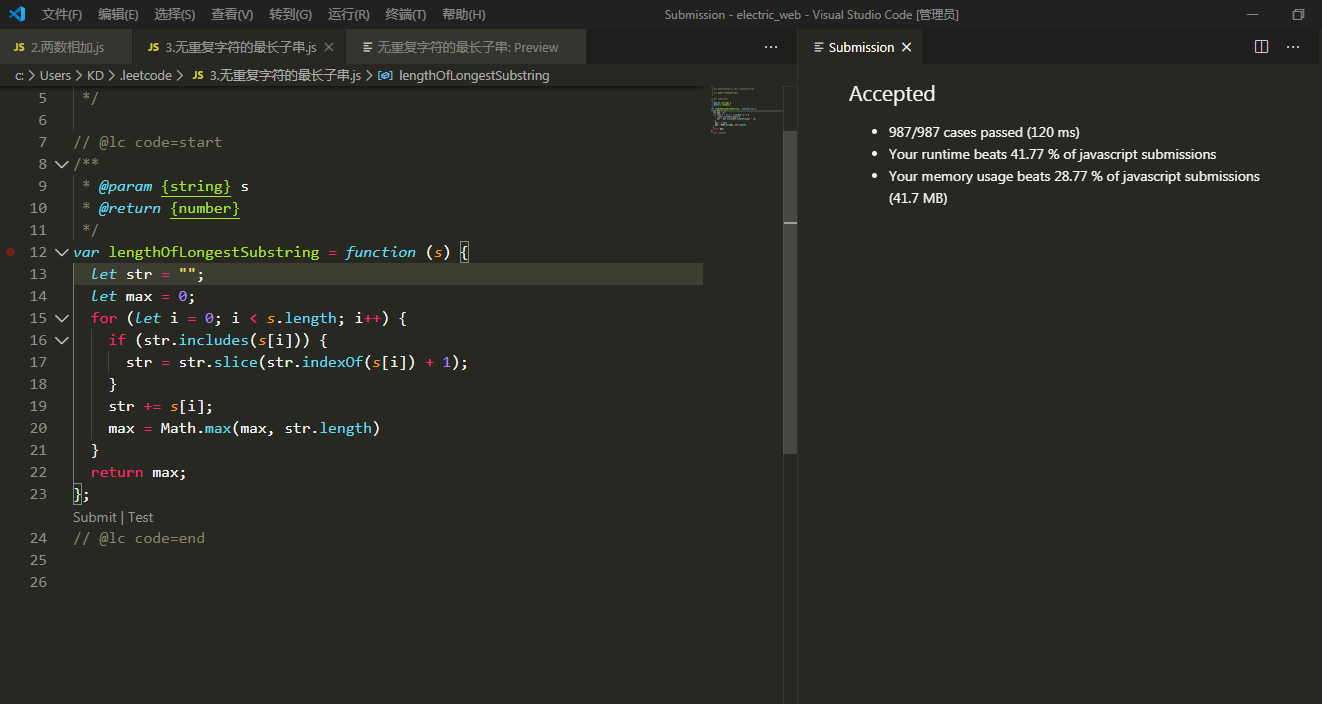The image size is (1322, 704).
Task: Click the Submit code lens link
Action: click(95, 517)
